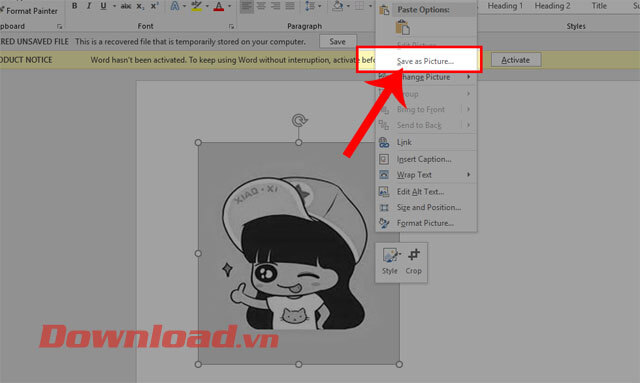Select Link in context menu
This screenshot has height=383, width=640.
[426, 142]
